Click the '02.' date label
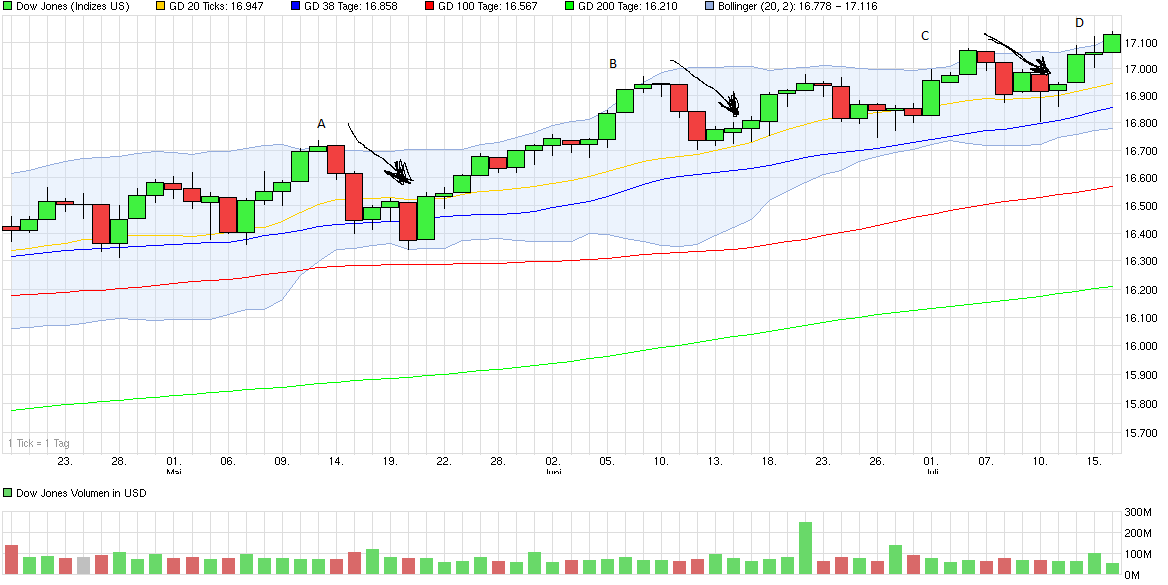 (553, 461)
